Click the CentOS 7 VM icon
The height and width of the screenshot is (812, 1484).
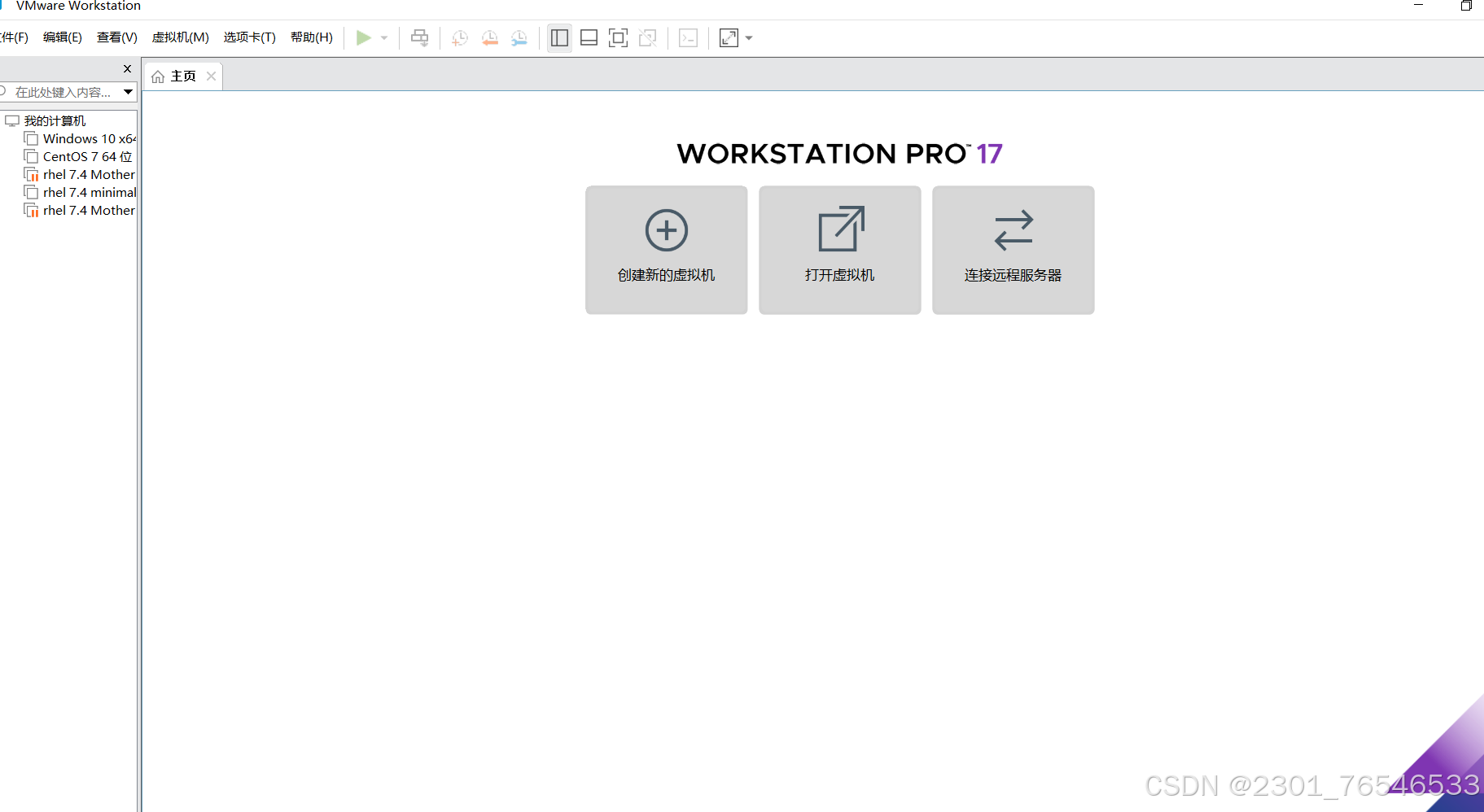coord(31,156)
